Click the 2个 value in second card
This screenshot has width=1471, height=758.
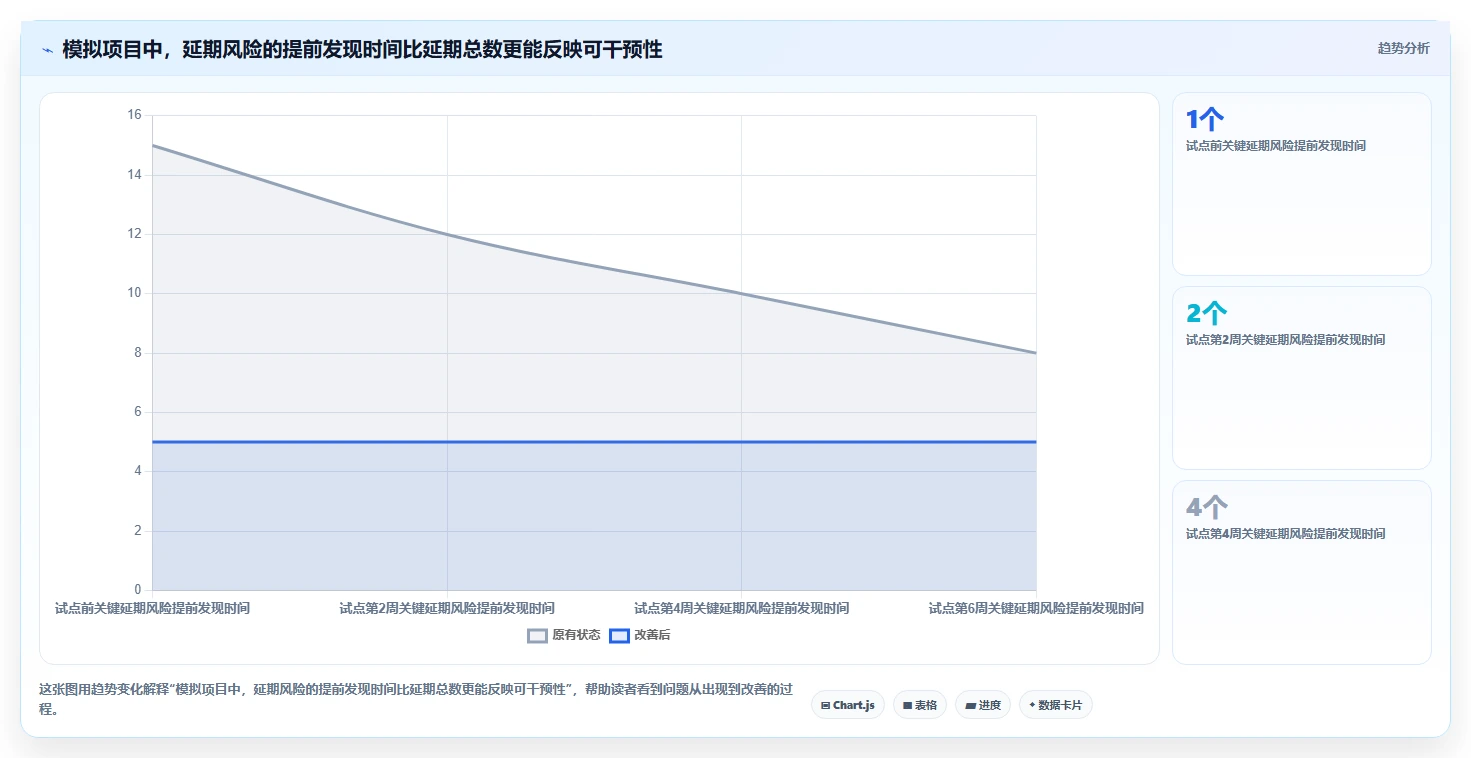pos(1205,314)
